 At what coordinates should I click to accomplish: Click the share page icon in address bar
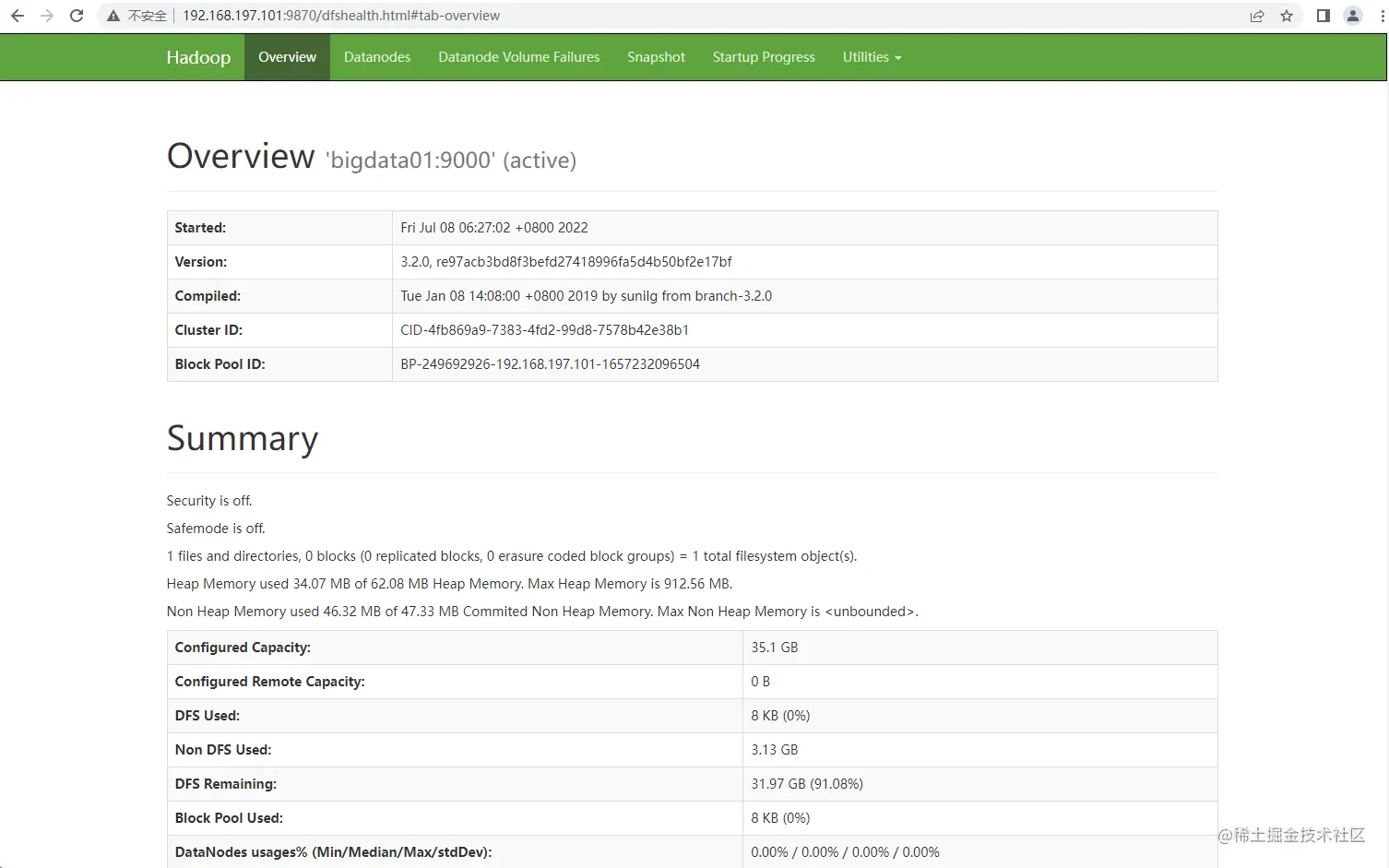coord(1257,16)
